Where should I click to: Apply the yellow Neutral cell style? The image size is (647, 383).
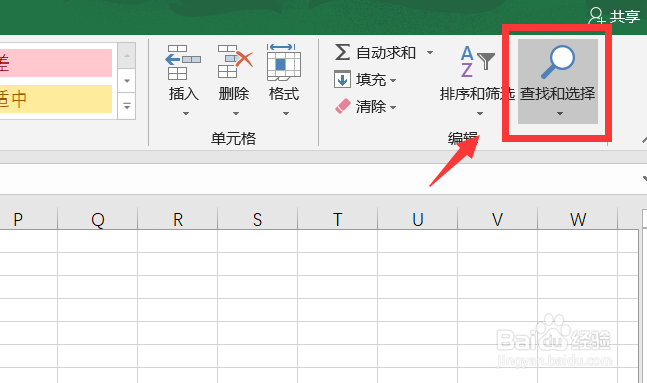click(x=56, y=99)
